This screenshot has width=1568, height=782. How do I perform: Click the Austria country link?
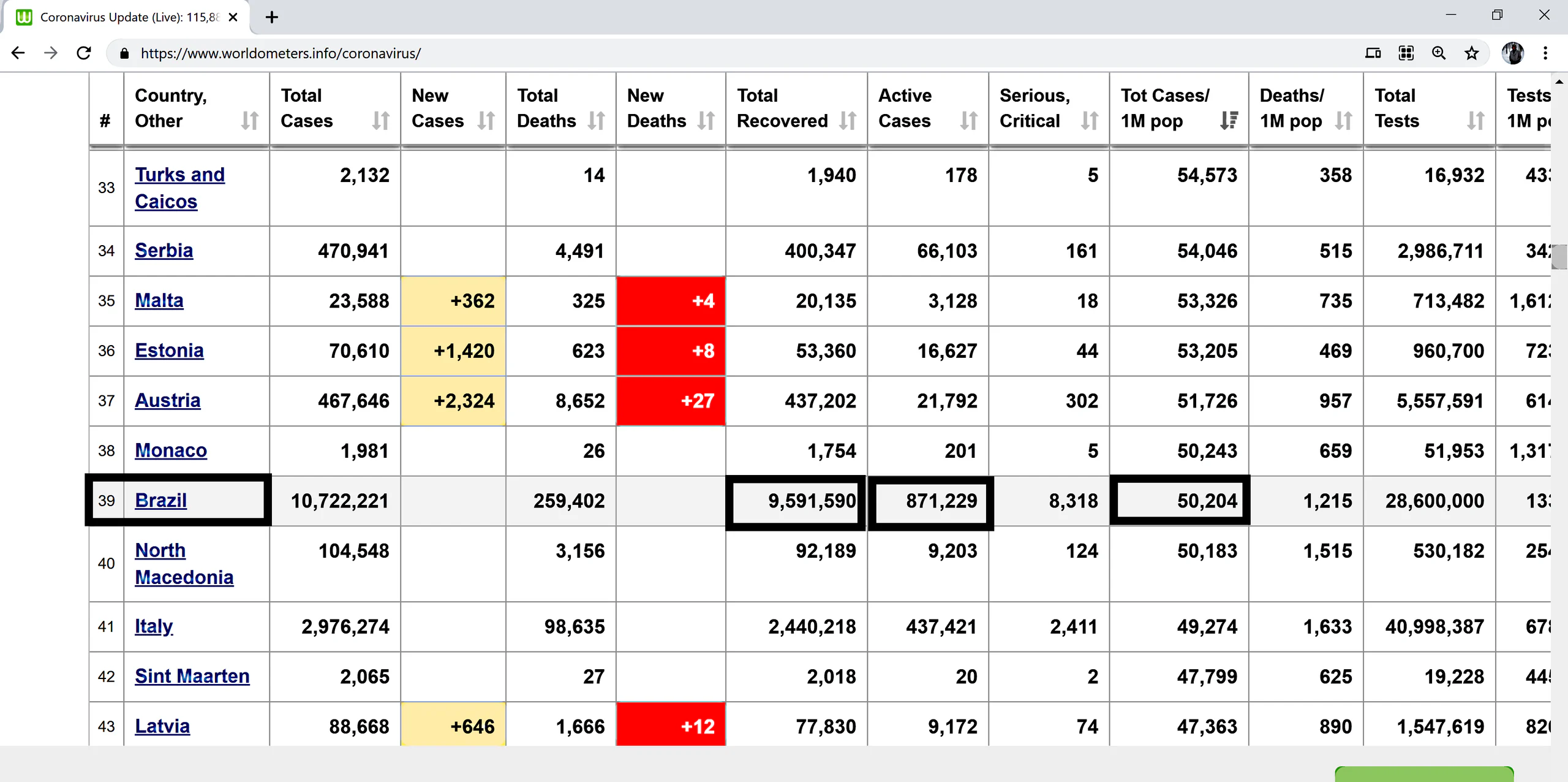click(x=167, y=401)
